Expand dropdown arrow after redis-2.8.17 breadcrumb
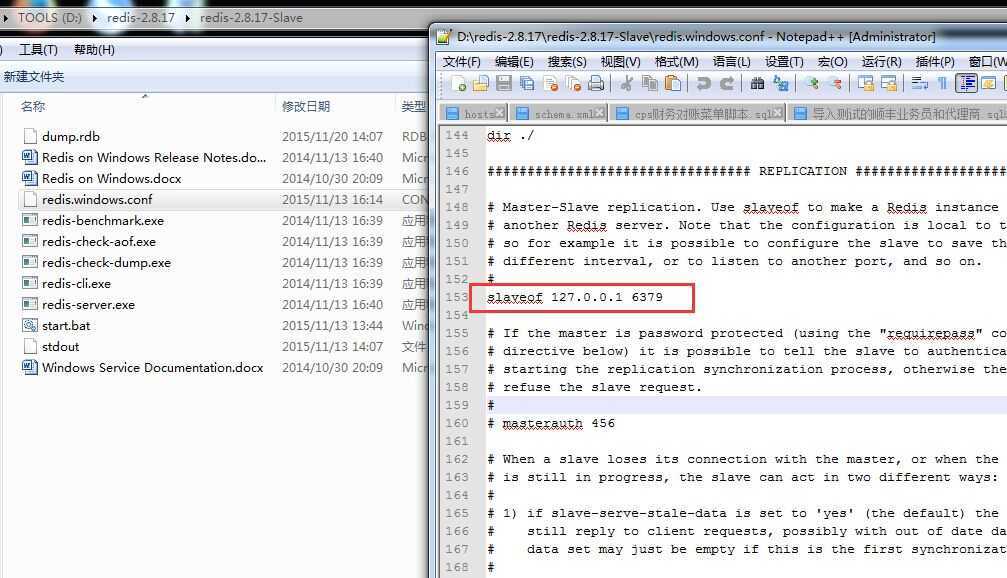Viewport: 1007px width, 578px height. tap(188, 18)
